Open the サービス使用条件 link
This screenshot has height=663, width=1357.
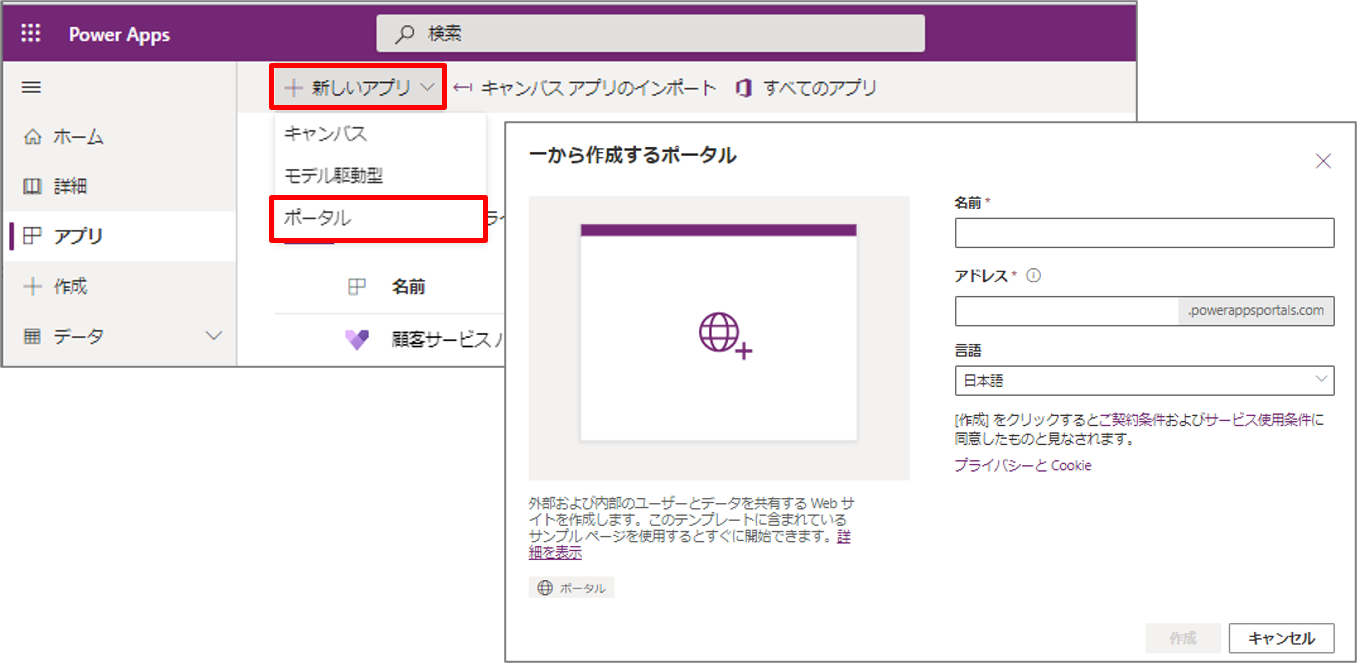coord(1259,420)
